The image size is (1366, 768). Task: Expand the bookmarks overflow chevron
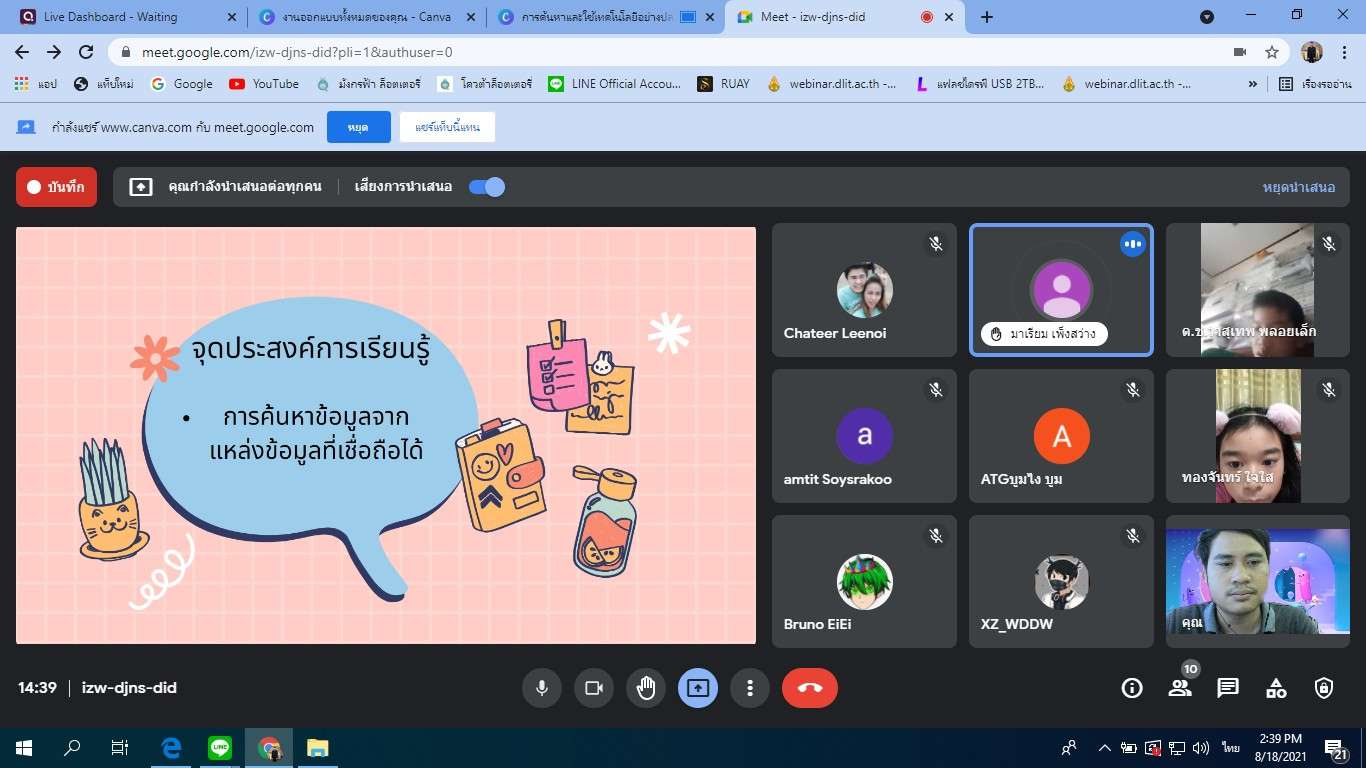pyautogui.click(x=1253, y=84)
